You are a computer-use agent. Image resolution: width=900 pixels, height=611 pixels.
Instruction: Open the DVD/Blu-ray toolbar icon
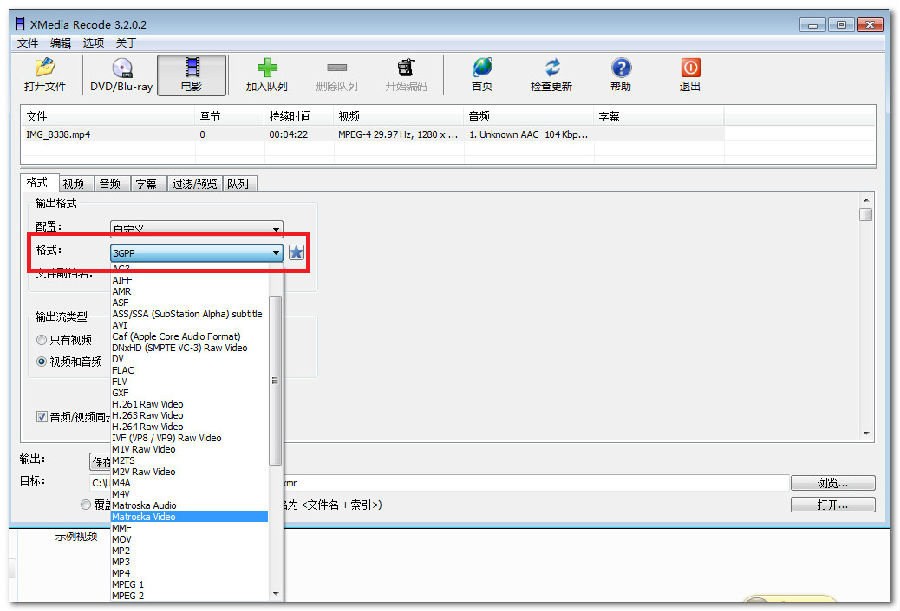(x=122, y=75)
